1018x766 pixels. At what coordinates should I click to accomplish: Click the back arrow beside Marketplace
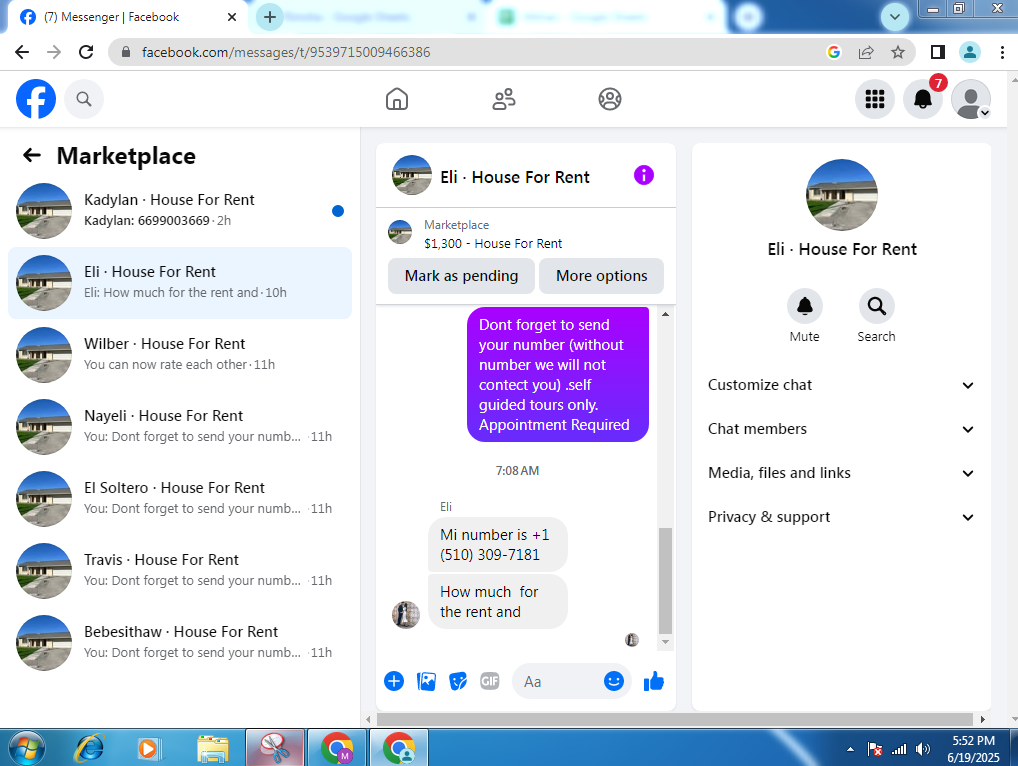[x=32, y=155]
